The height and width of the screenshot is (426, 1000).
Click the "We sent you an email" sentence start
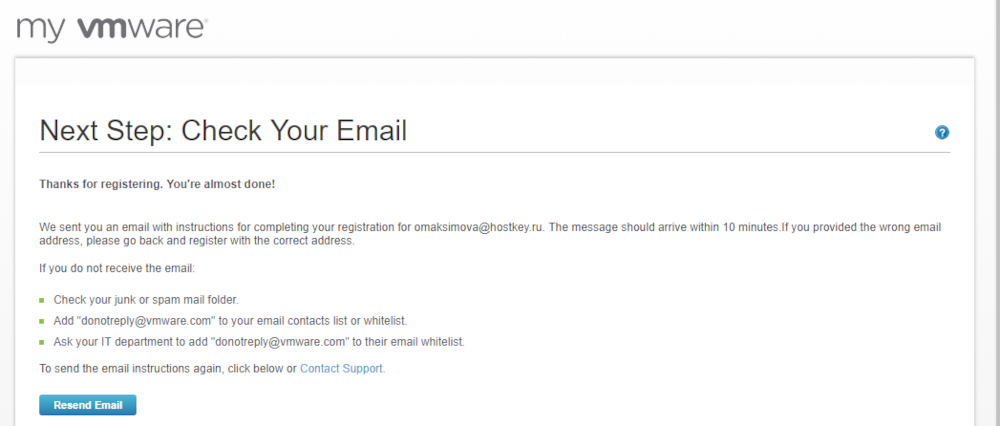click(94, 228)
